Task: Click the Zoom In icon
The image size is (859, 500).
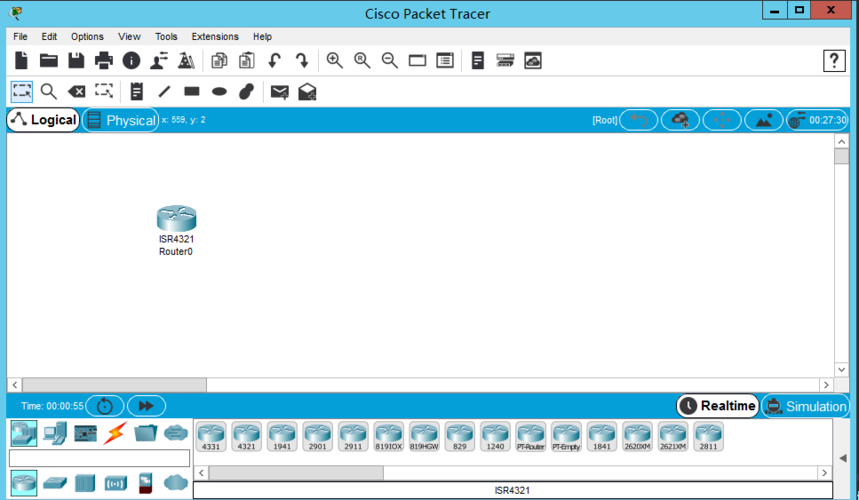Action: [335, 61]
